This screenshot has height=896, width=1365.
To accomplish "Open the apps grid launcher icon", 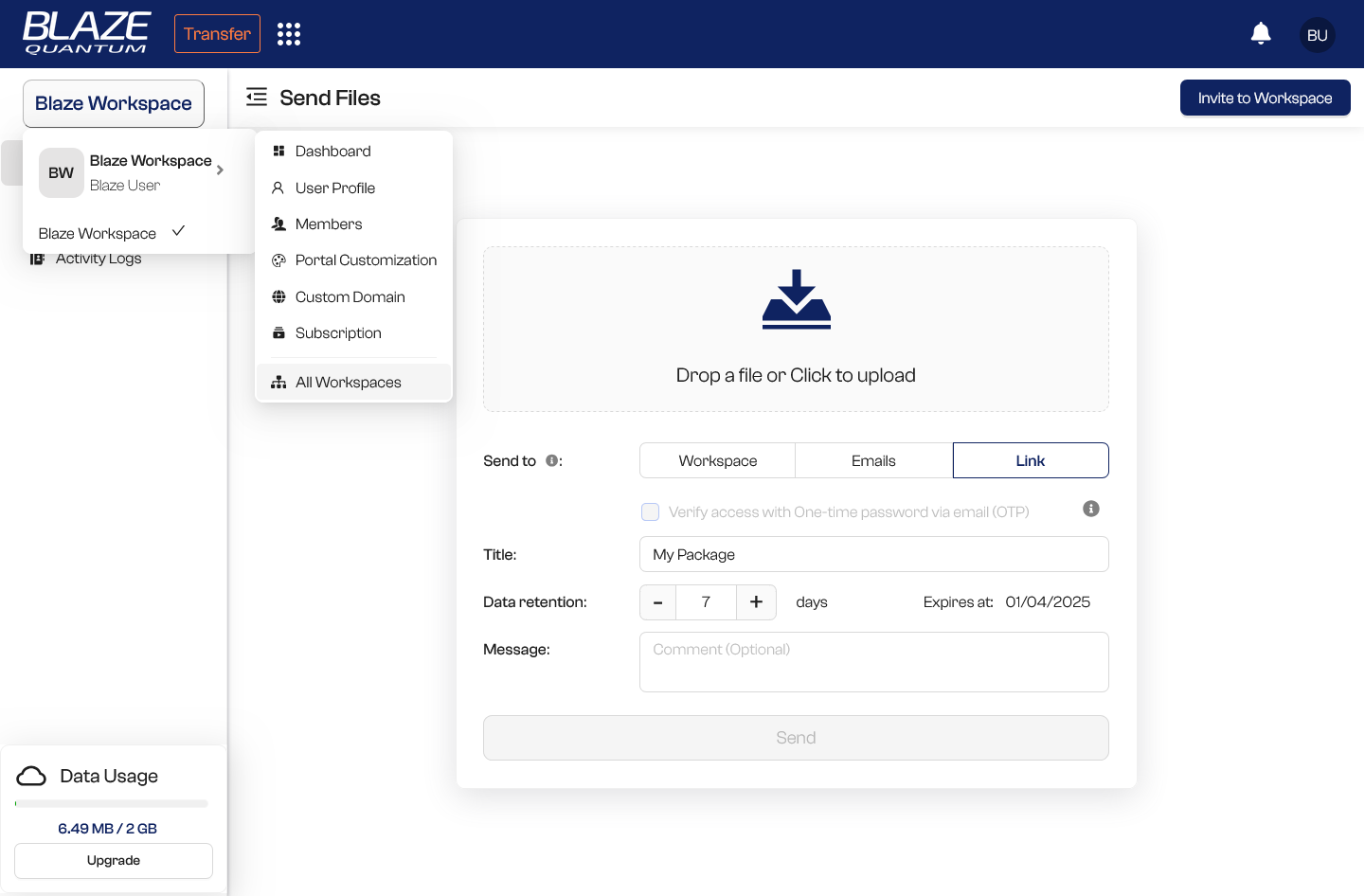I will click(x=289, y=34).
